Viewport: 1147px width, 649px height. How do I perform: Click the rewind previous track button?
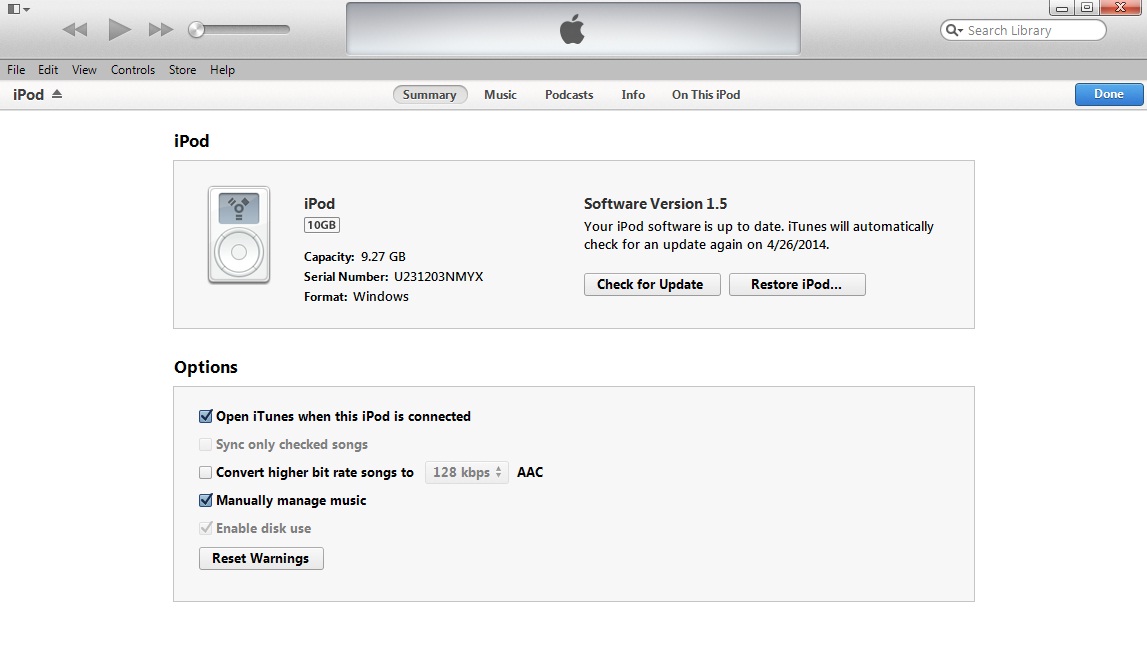(75, 30)
